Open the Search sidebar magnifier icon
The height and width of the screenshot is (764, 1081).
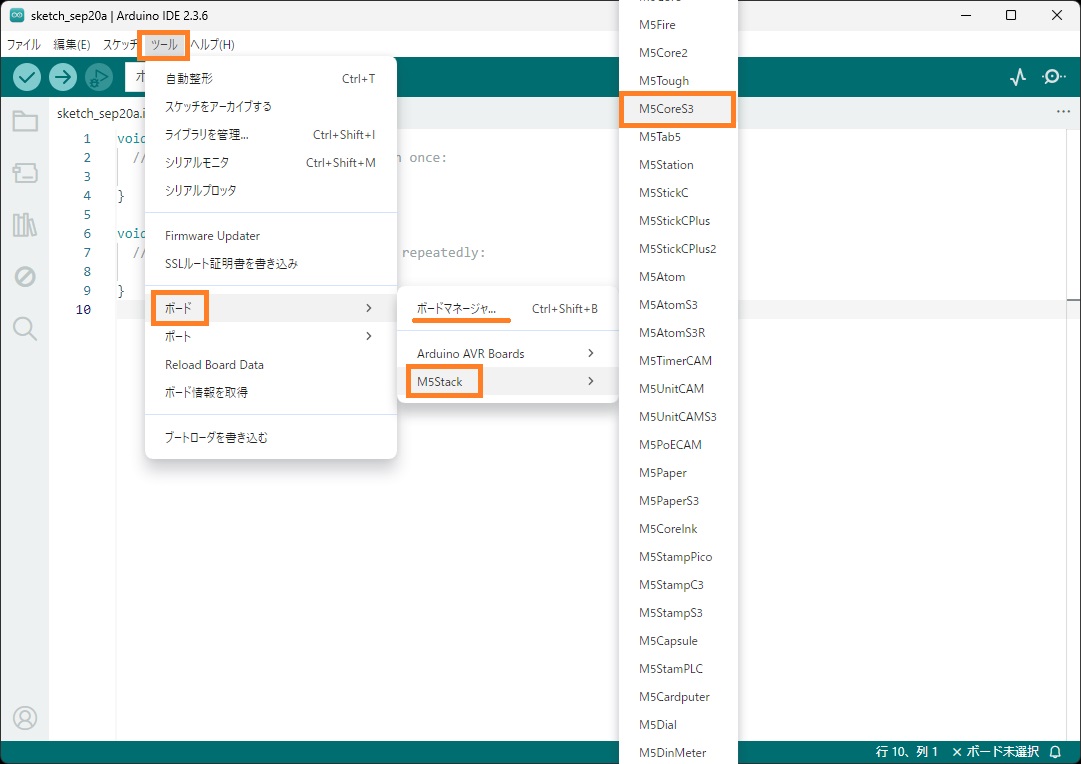coord(25,328)
